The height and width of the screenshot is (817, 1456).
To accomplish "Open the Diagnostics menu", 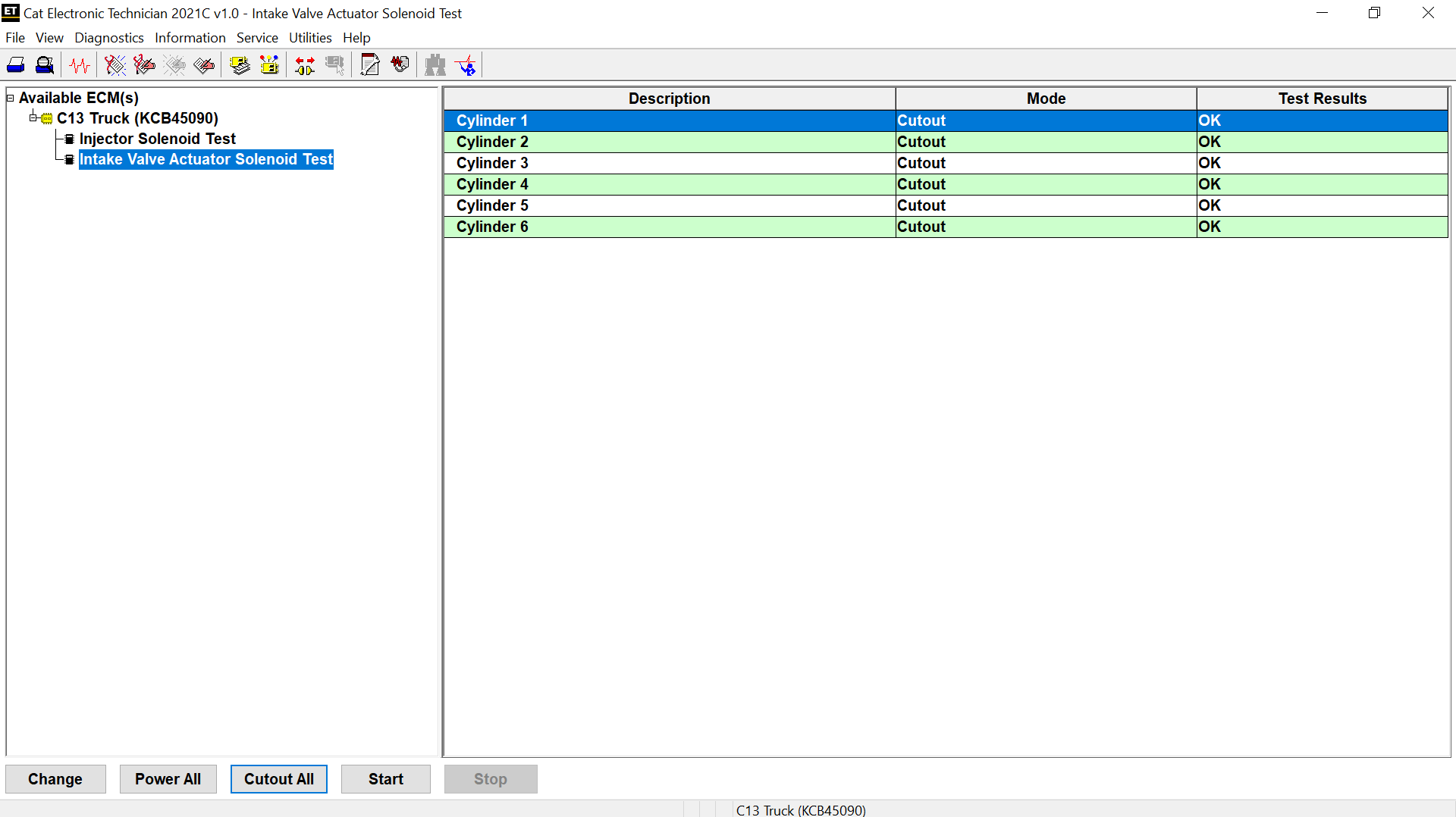I will pyautogui.click(x=108, y=38).
